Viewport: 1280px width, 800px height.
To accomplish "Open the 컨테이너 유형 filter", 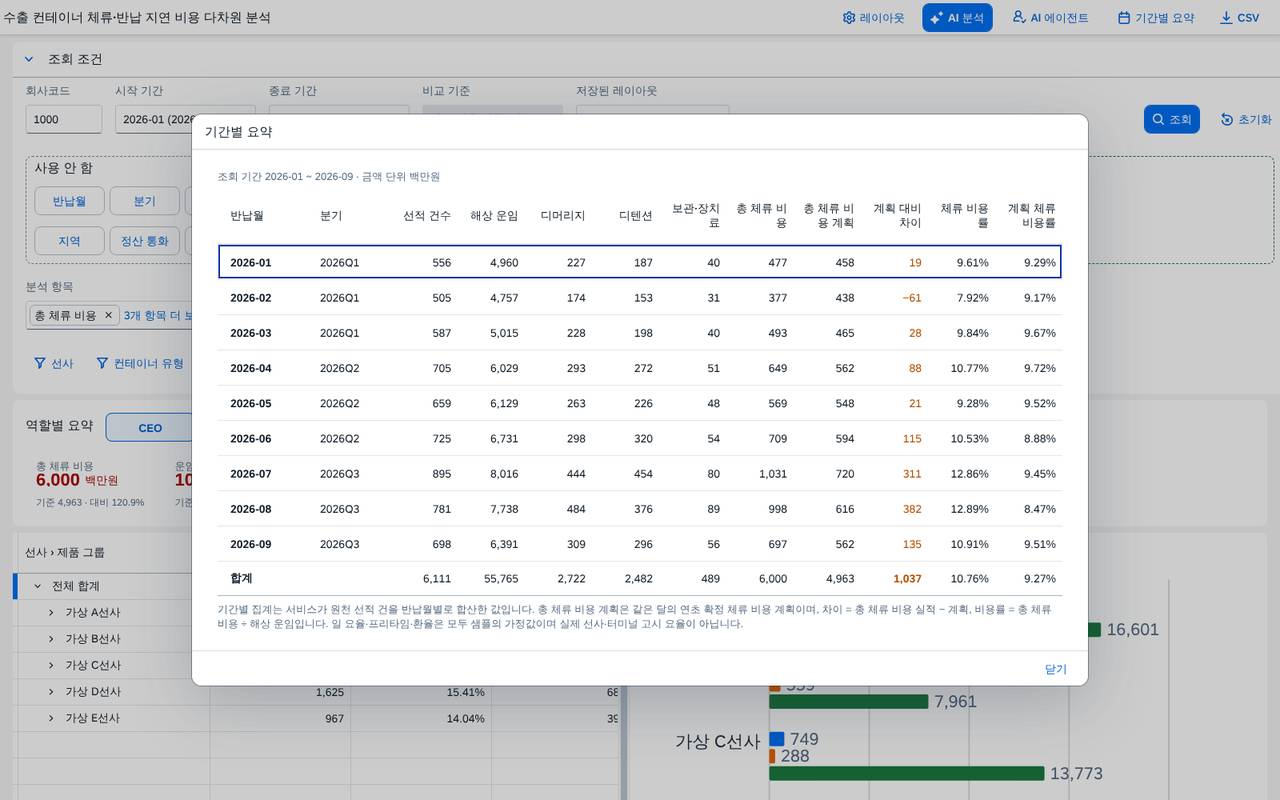I will point(140,364).
